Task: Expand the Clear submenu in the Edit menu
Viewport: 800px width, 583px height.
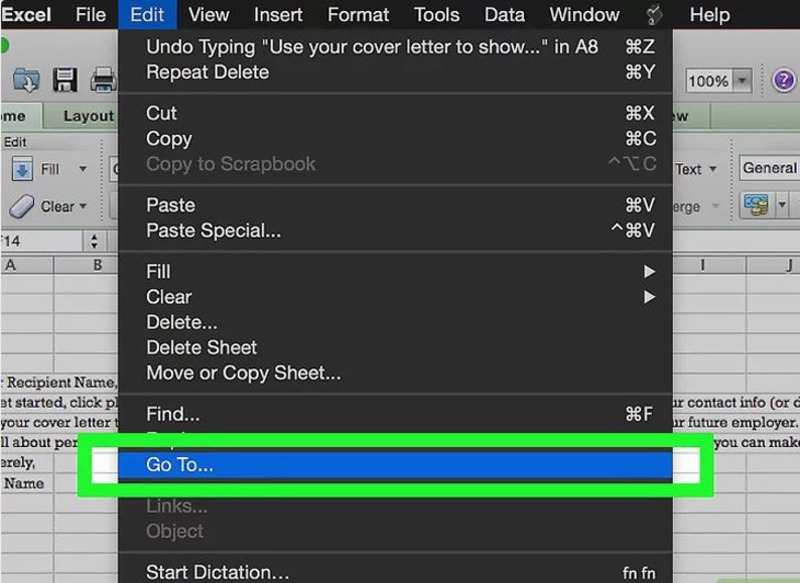Action: click(649, 297)
